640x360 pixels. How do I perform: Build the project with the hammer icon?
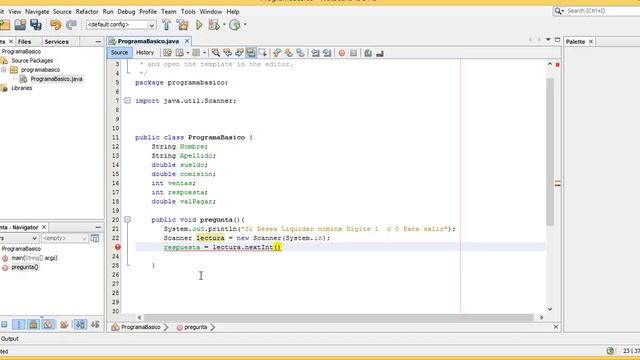point(166,24)
